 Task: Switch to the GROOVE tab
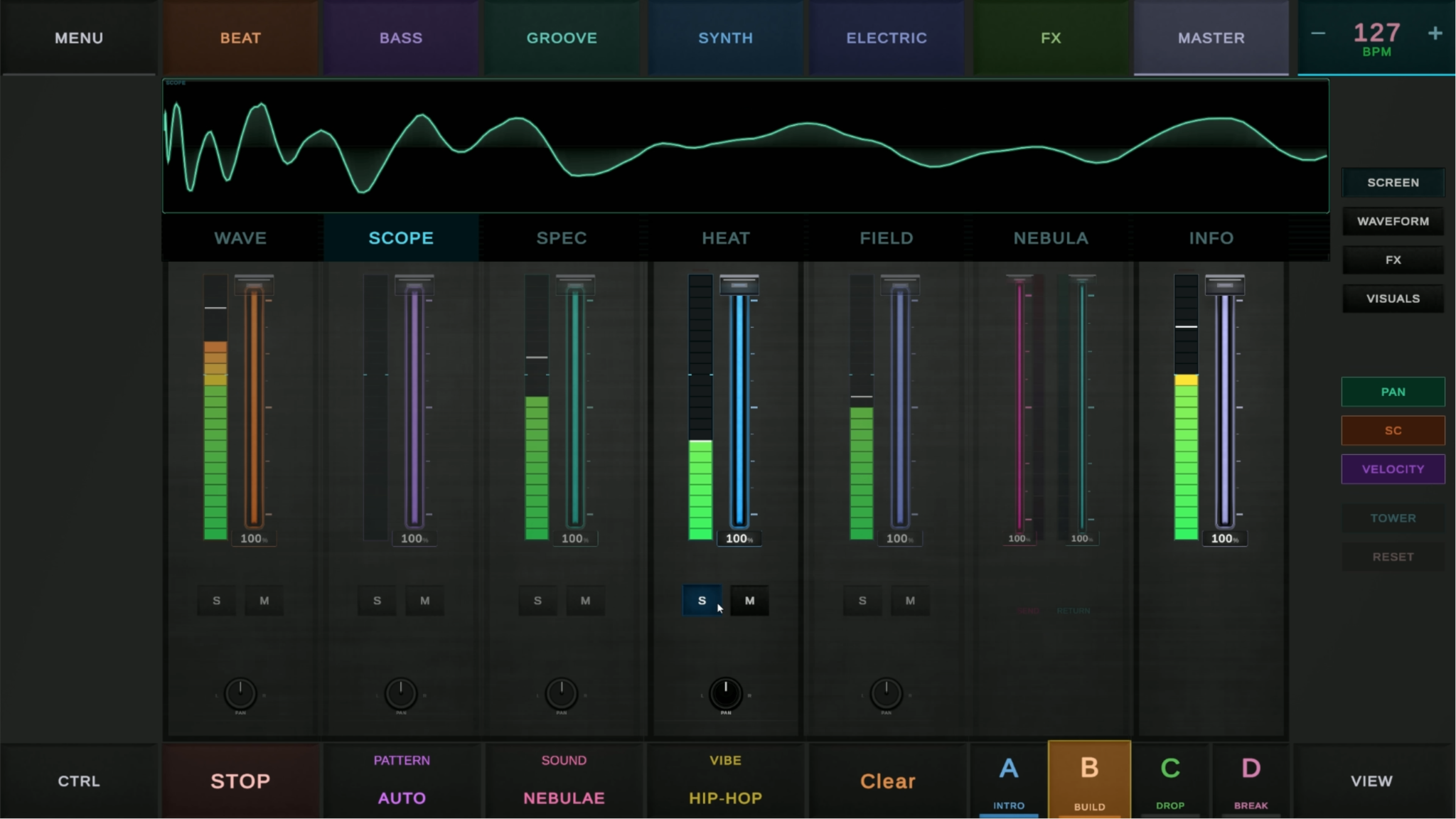tap(562, 38)
